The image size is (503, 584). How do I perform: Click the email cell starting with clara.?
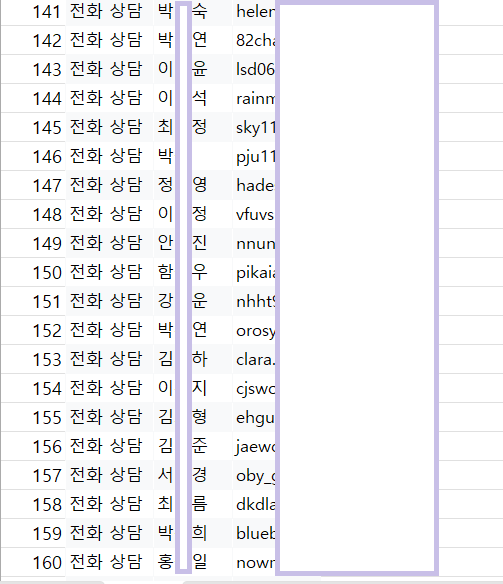coord(254,359)
